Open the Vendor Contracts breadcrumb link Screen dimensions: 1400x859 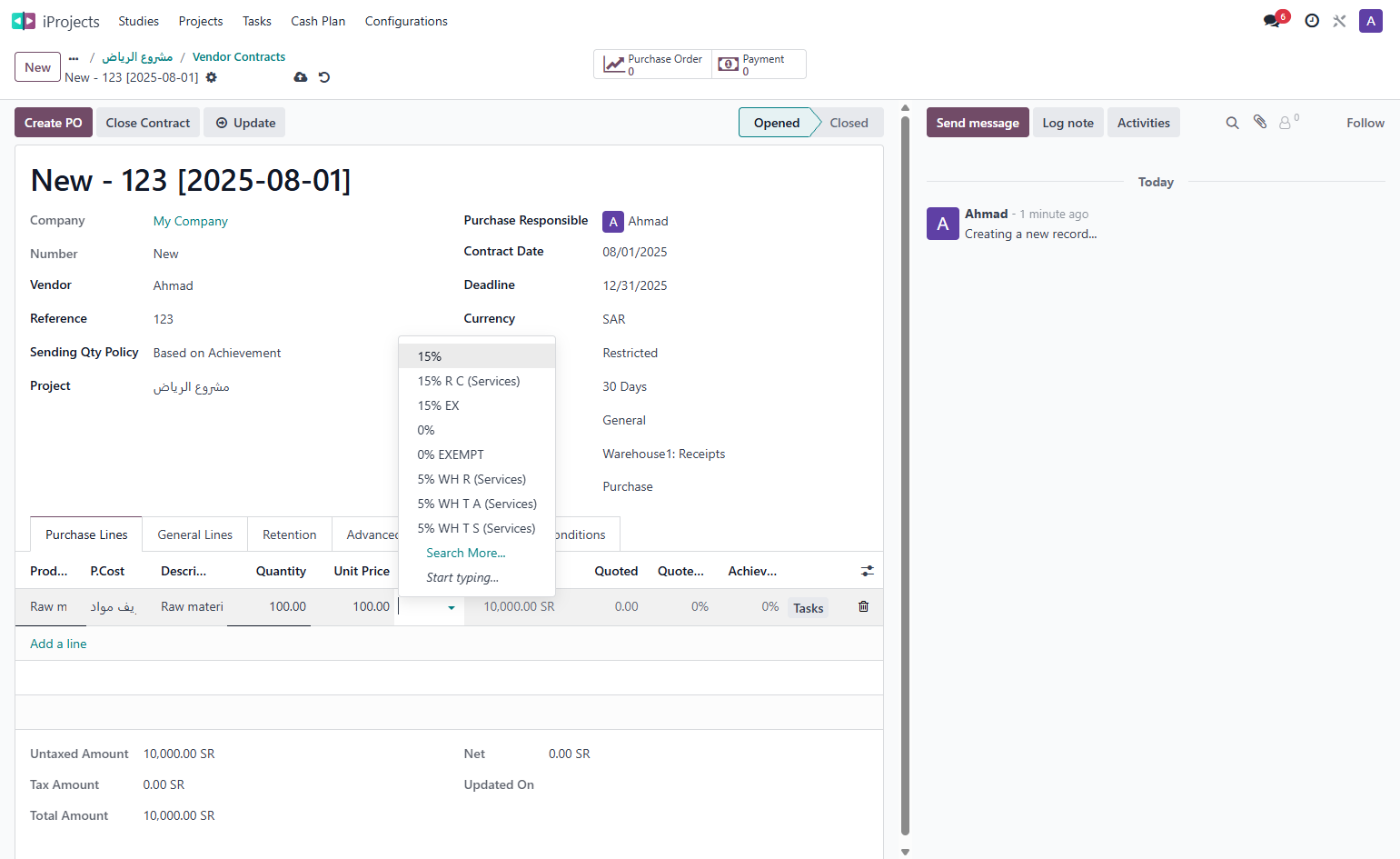coord(239,56)
